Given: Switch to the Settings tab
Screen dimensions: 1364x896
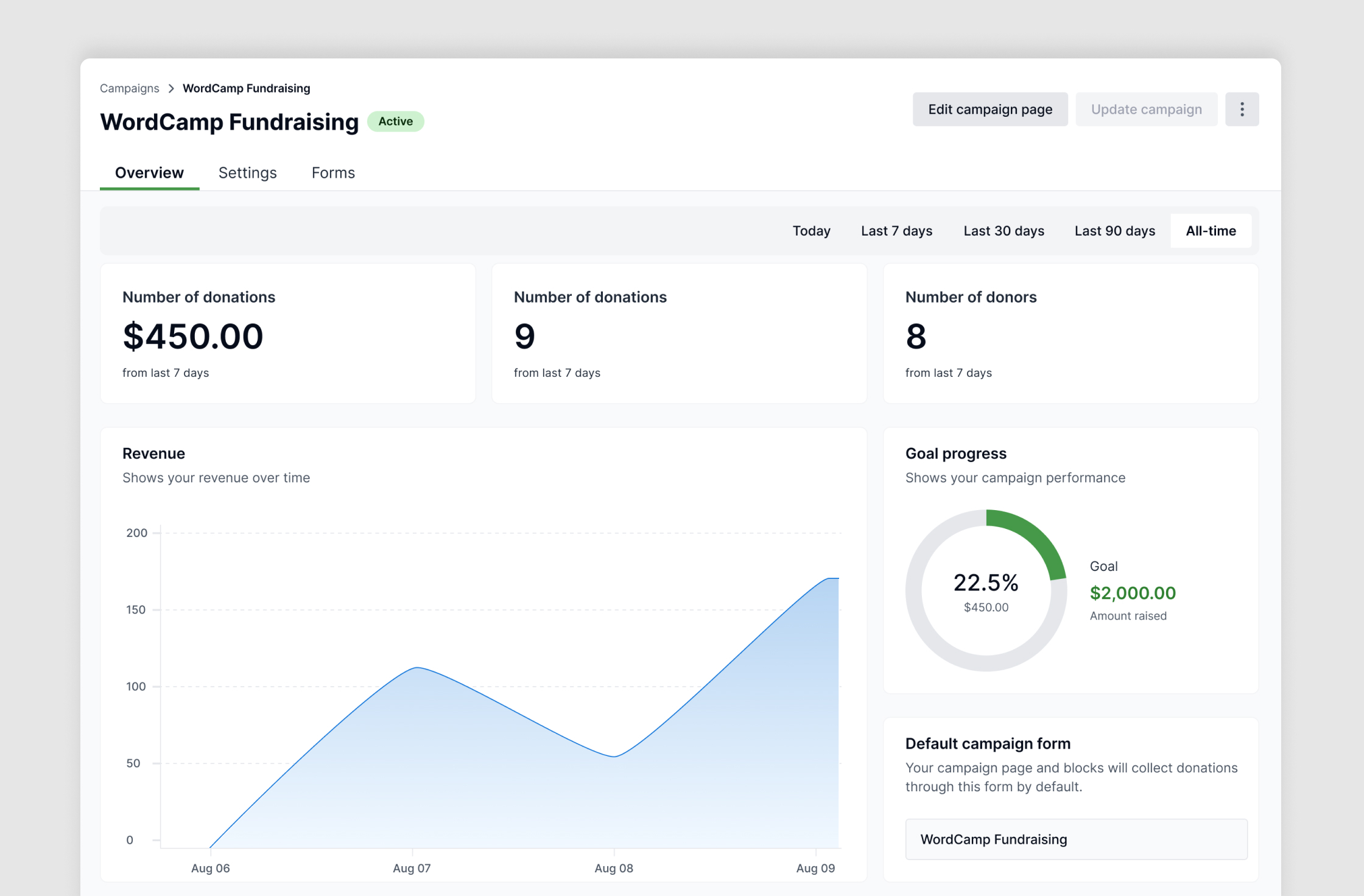Looking at the screenshot, I should [247, 173].
